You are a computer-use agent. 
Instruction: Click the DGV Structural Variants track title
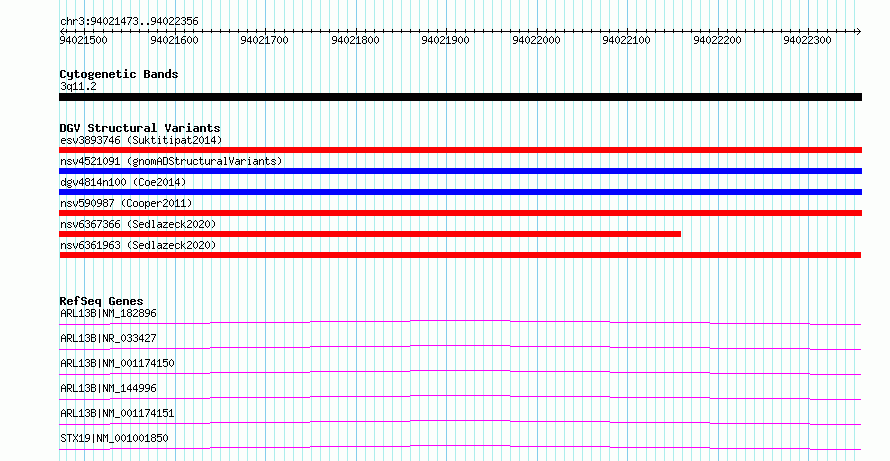pos(140,128)
